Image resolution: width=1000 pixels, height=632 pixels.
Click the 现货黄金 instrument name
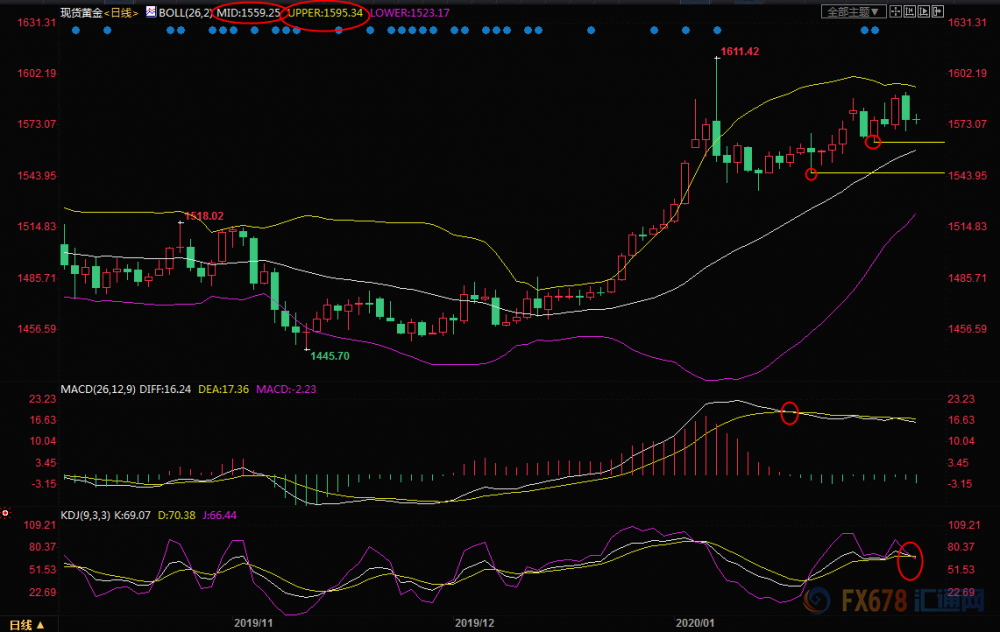pos(82,13)
